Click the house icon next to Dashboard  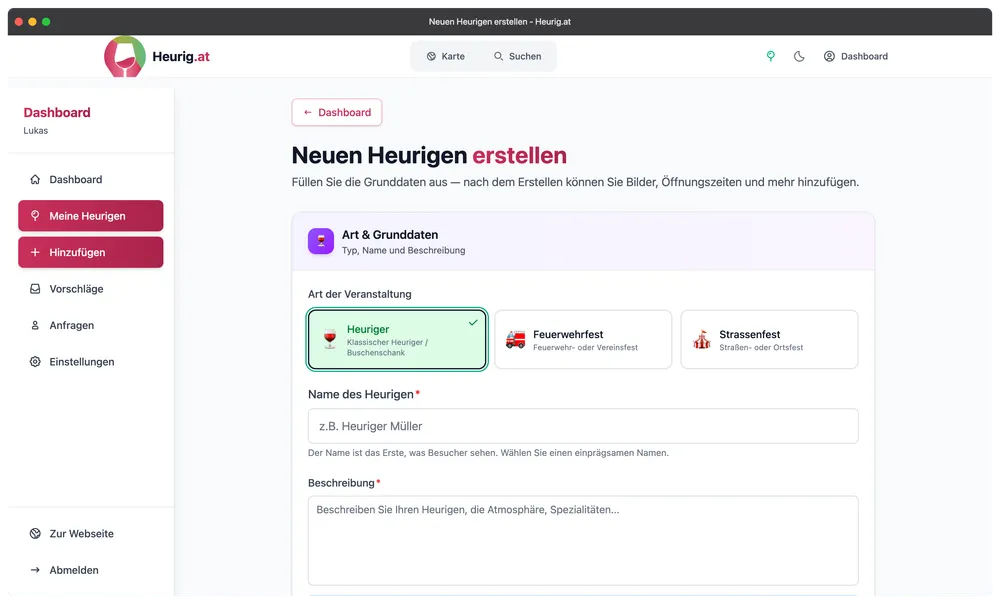[35, 179]
